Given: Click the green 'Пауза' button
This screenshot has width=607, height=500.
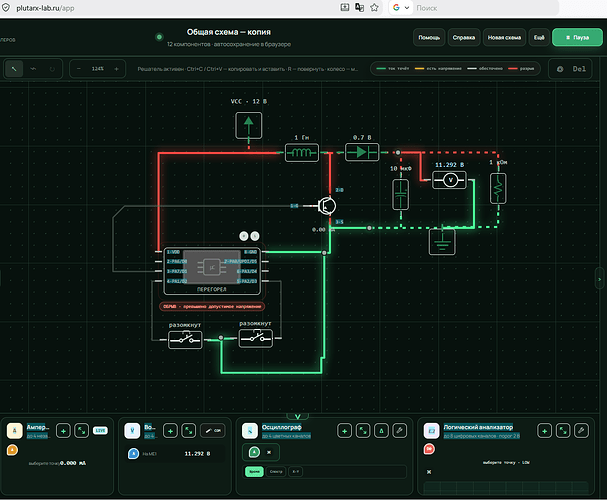Looking at the screenshot, I should coord(577,38).
